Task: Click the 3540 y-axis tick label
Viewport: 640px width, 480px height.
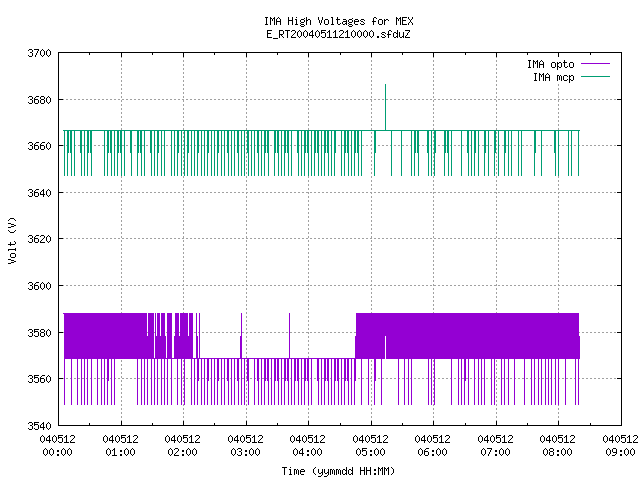Action: click(x=39, y=426)
